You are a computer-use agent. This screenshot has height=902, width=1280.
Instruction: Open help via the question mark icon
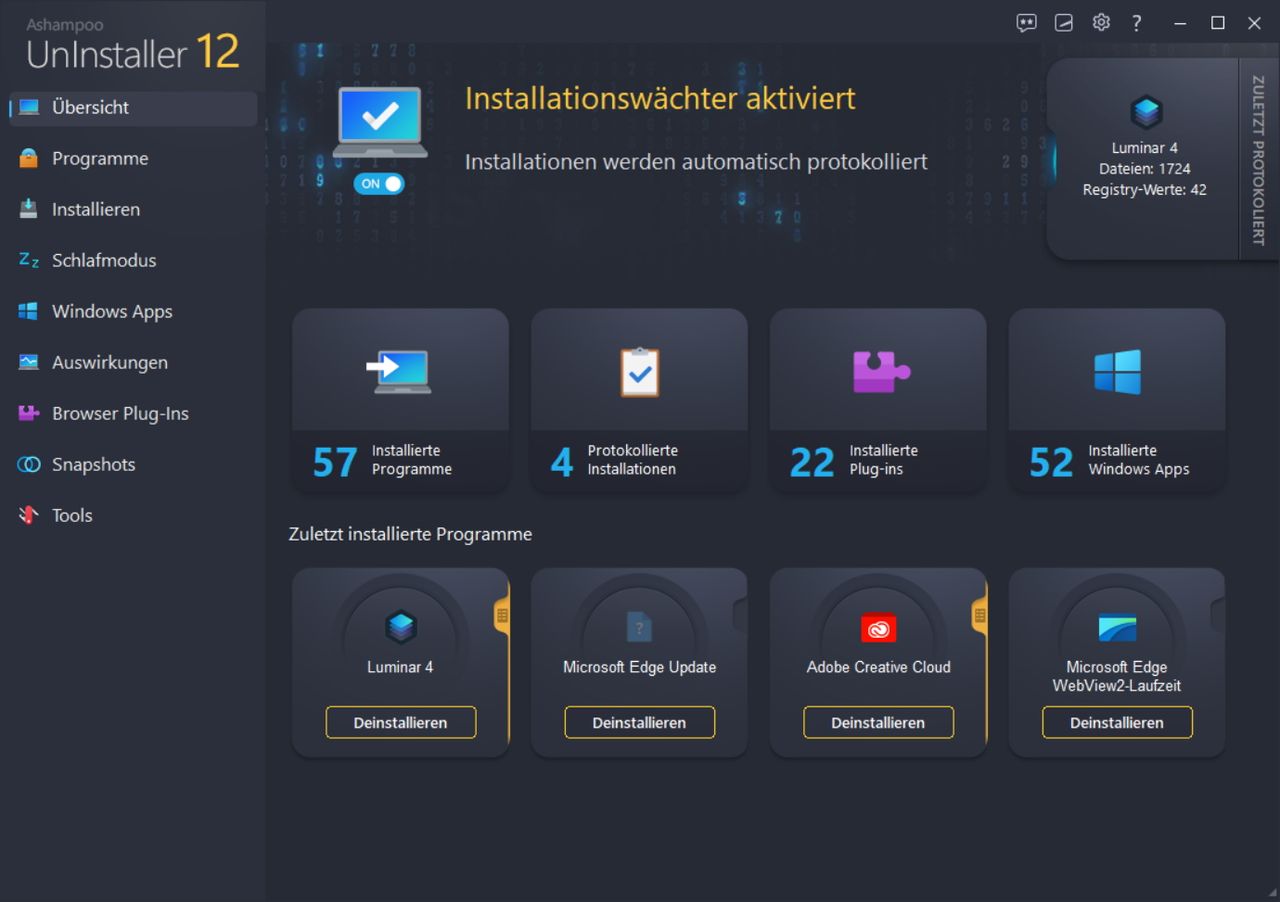pyautogui.click(x=1137, y=23)
